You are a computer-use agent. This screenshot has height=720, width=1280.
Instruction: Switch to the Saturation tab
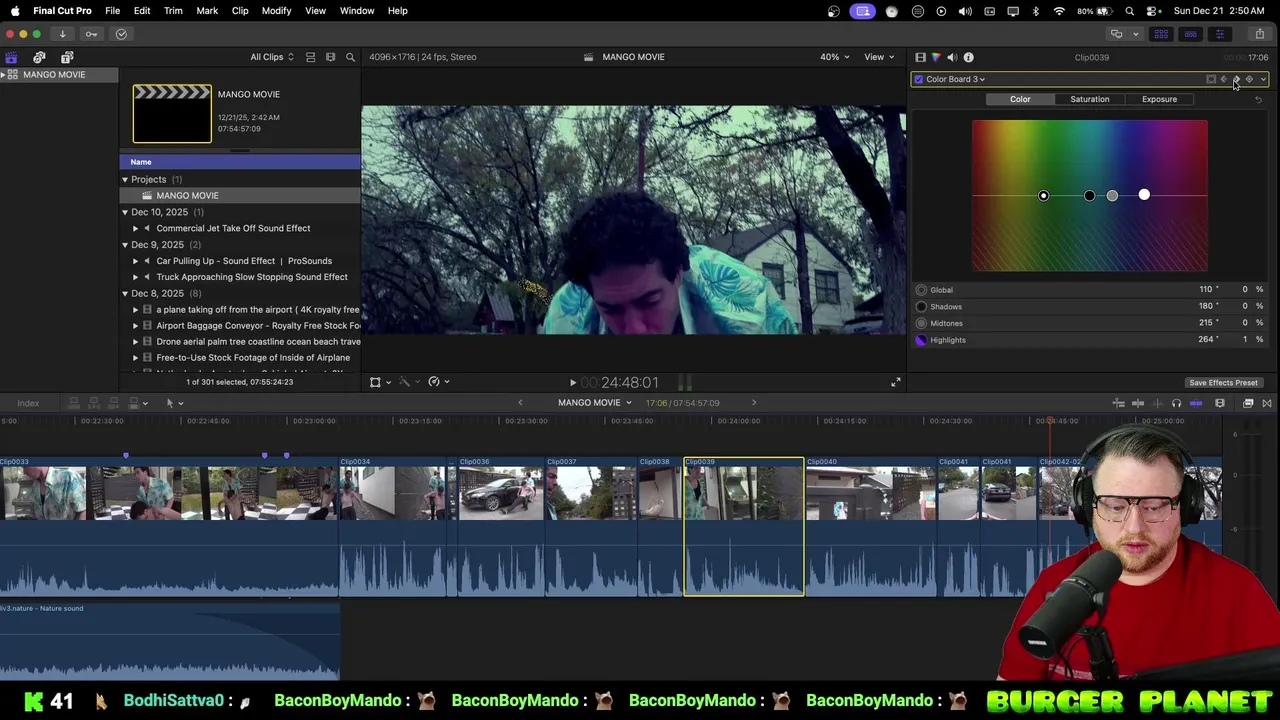[x=1089, y=99]
